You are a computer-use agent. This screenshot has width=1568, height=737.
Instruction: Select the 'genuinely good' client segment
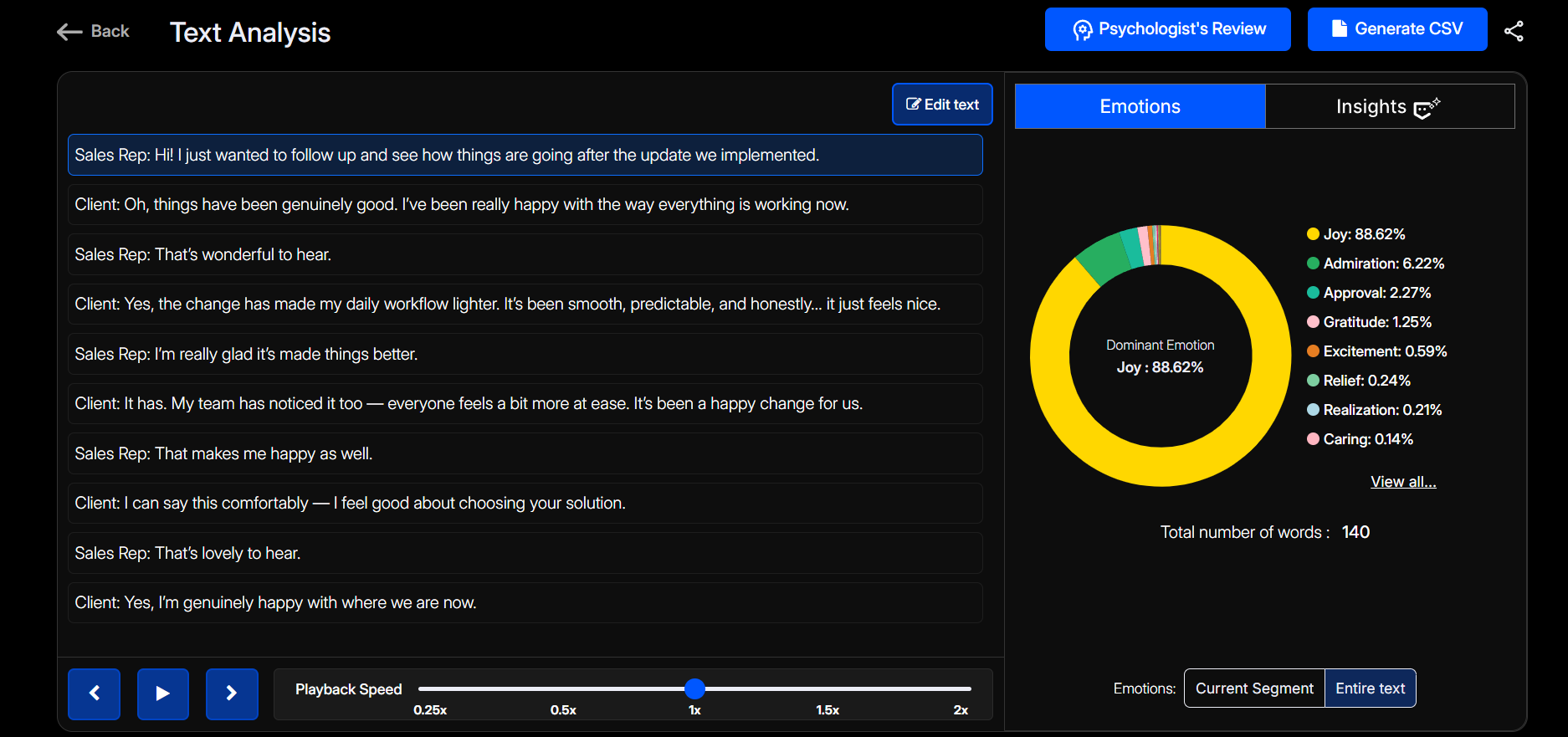click(x=525, y=205)
